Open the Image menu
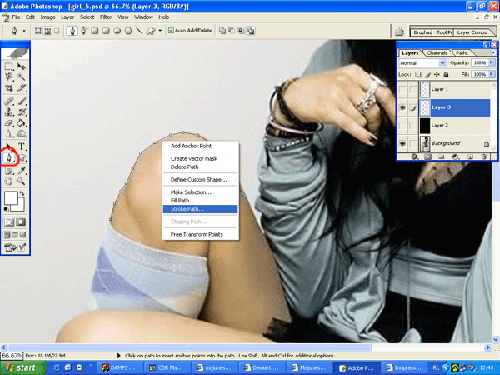 coord(48,17)
